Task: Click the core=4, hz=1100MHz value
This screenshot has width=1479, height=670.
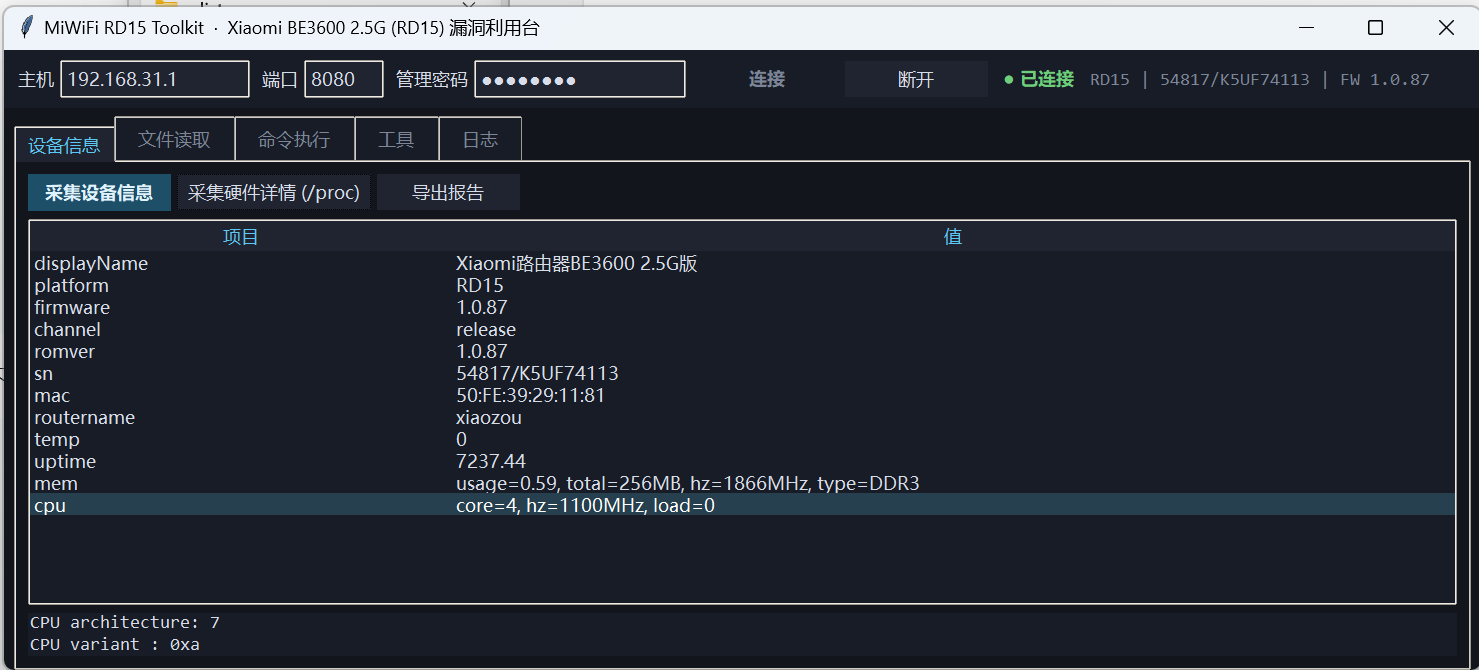Action: tap(585, 506)
